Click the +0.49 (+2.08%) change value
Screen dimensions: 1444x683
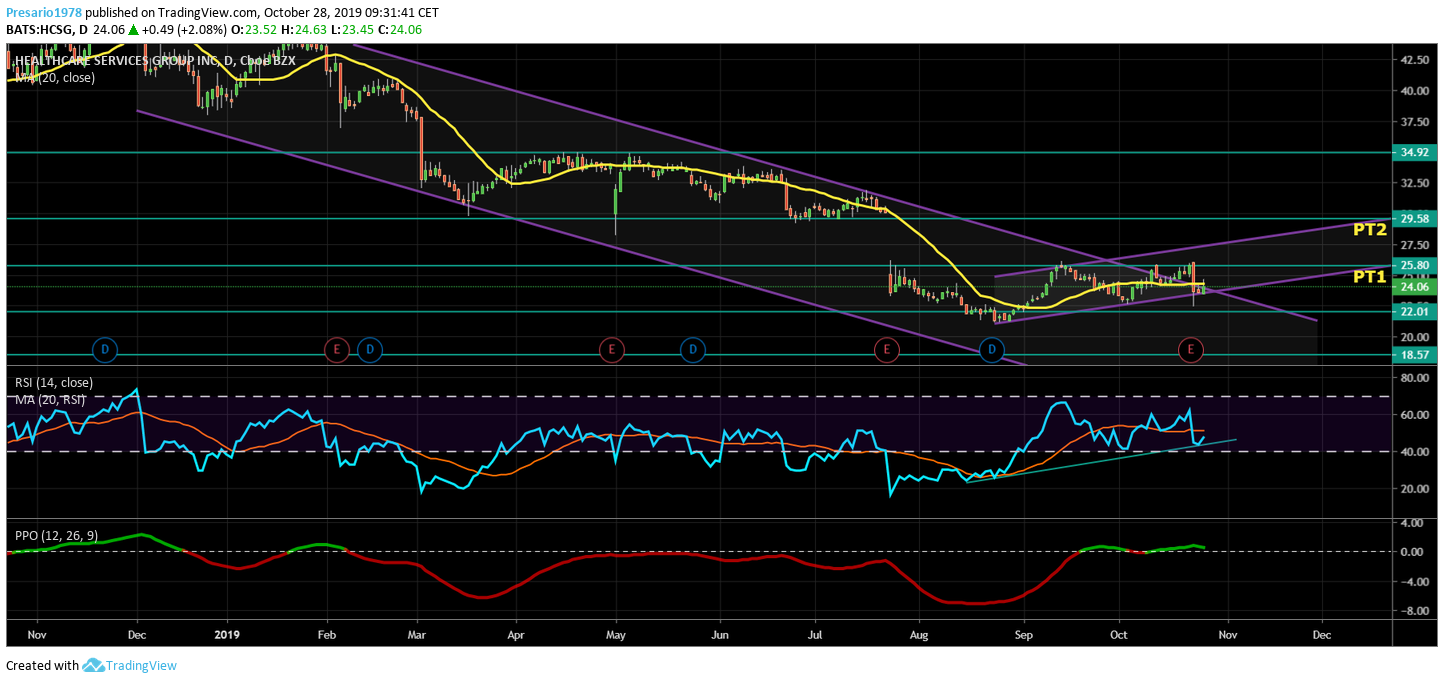pyautogui.click(x=185, y=30)
